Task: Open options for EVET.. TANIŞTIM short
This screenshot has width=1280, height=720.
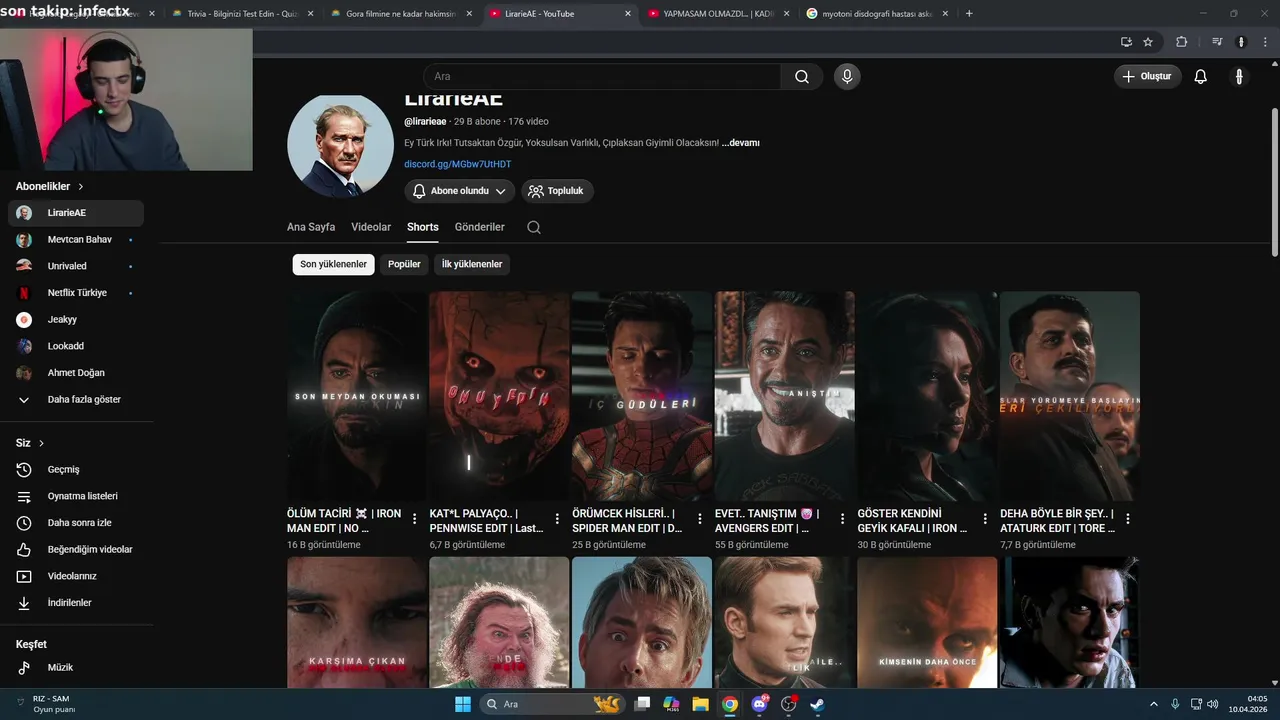Action: pyautogui.click(x=842, y=520)
